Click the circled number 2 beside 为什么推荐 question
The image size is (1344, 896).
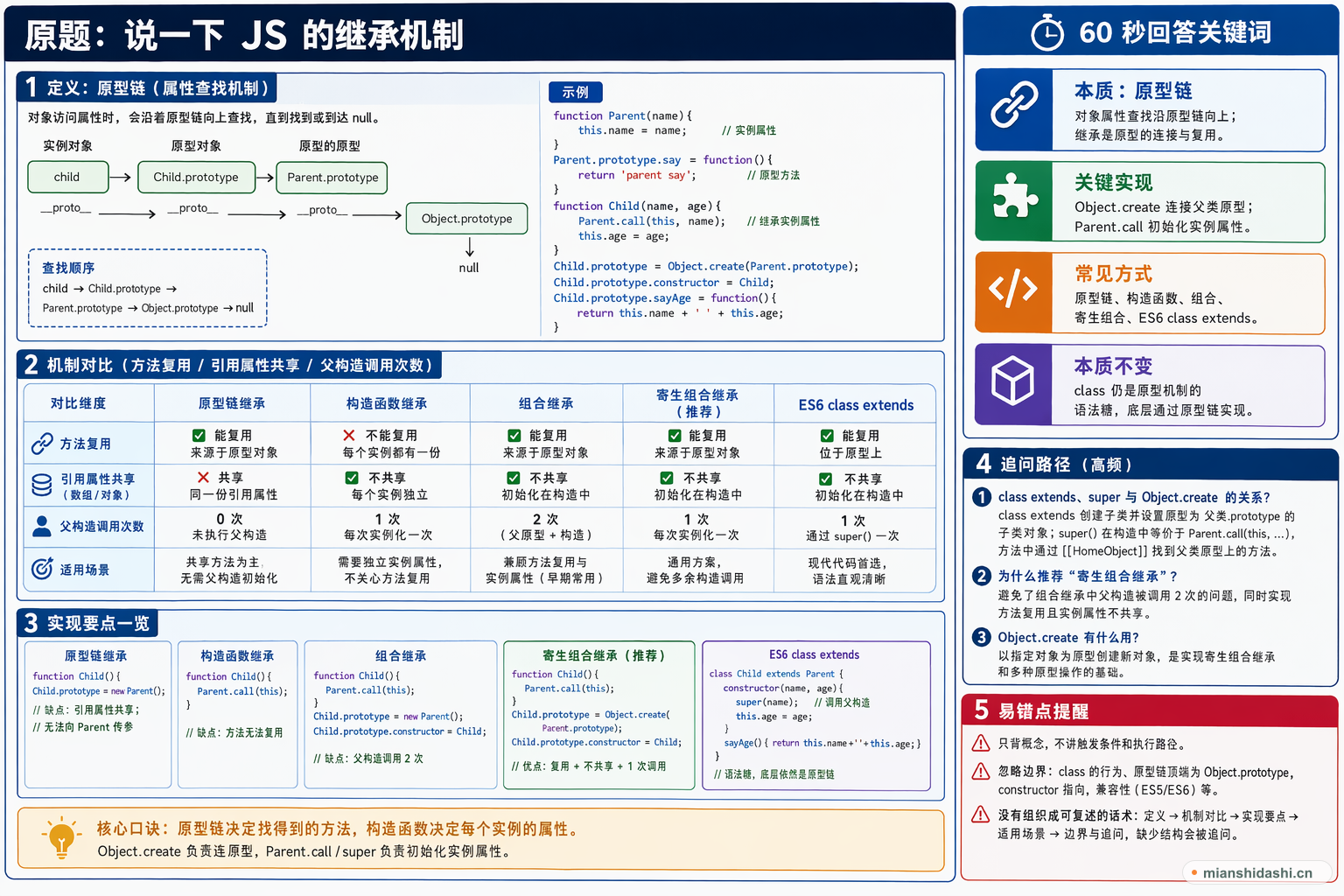(x=982, y=576)
